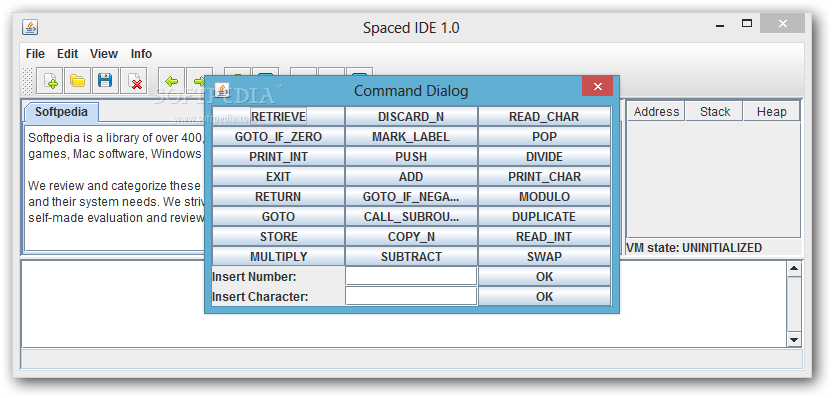Screen dimensions: 832x398
Task: Insert the READ_CHAR command
Action: coord(544,116)
